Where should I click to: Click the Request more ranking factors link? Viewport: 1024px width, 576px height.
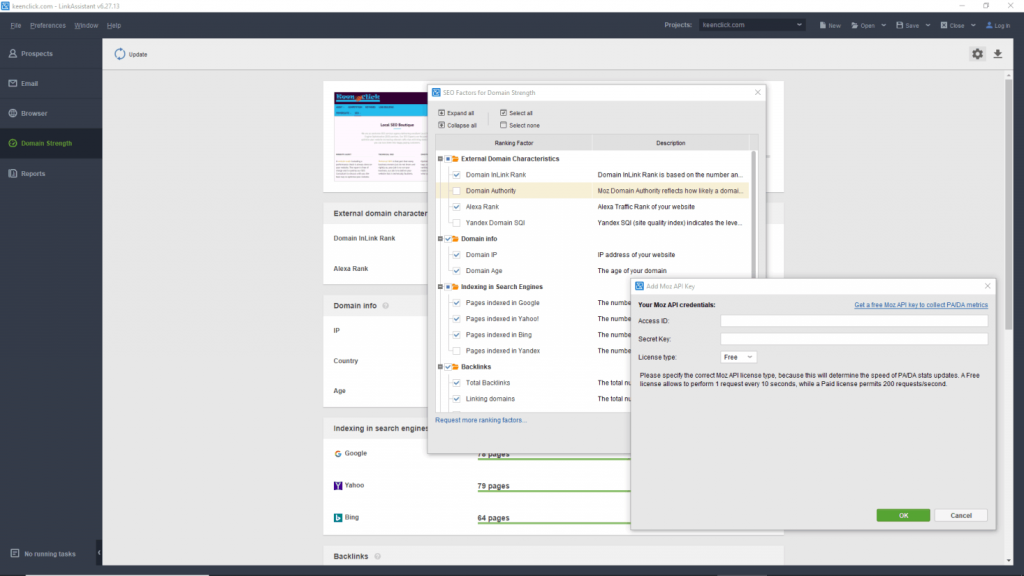click(x=481, y=420)
